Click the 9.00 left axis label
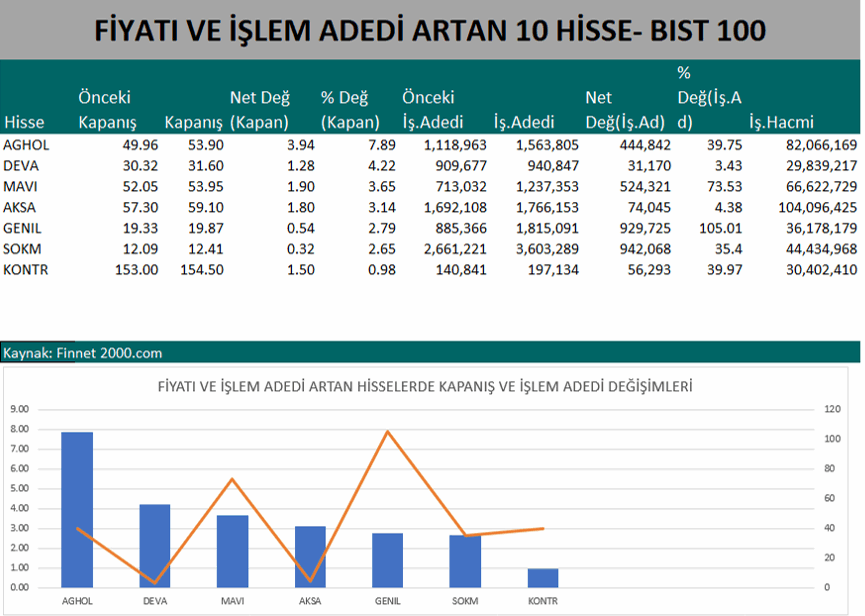 point(19,409)
